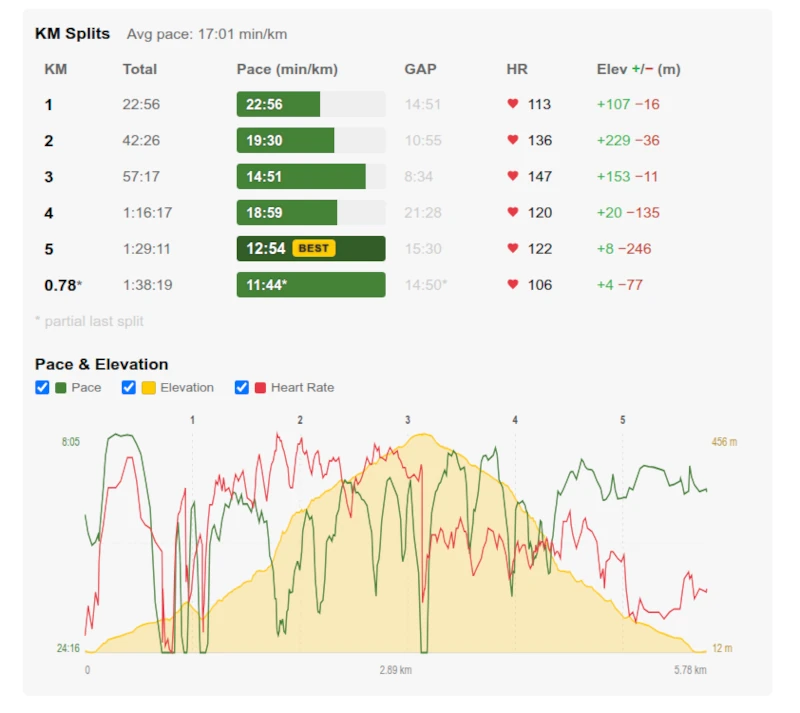
Task: Click the 0.78* partial split number
Action: 63,285
